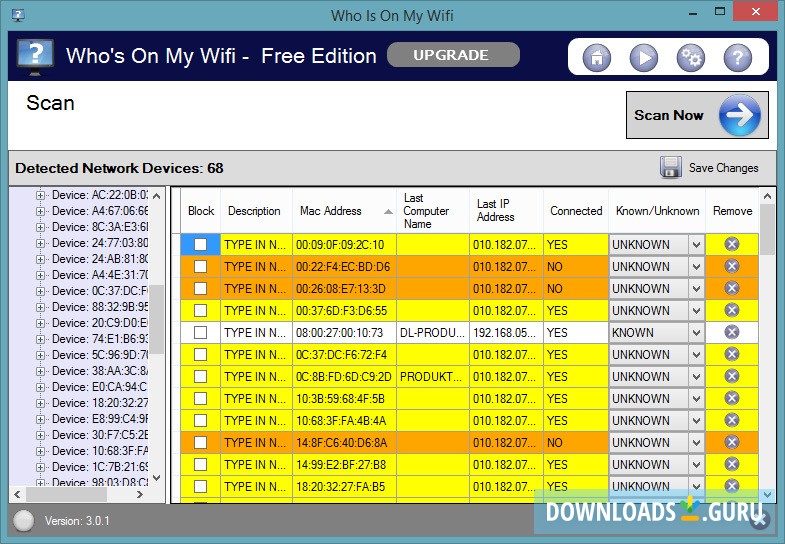Open the Settings gears icon

690,58
